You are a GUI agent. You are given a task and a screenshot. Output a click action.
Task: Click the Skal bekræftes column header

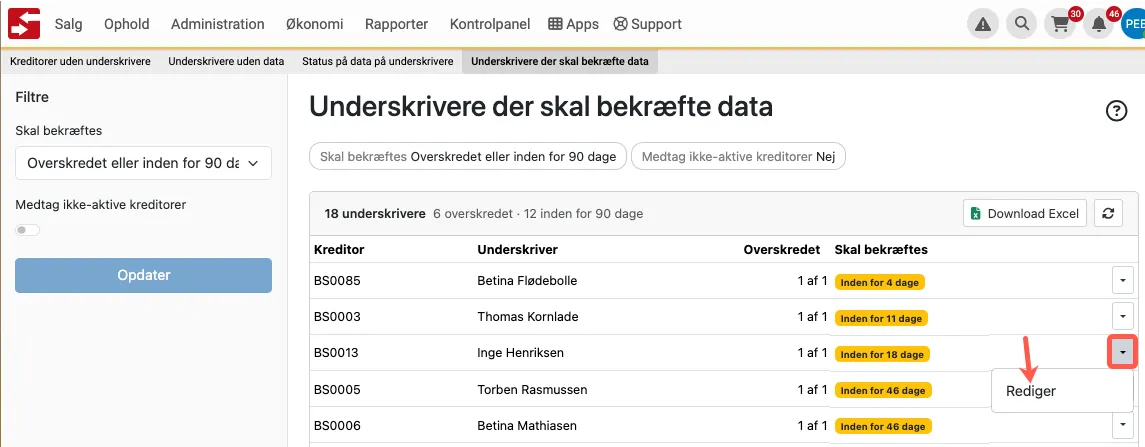tap(881, 250)
